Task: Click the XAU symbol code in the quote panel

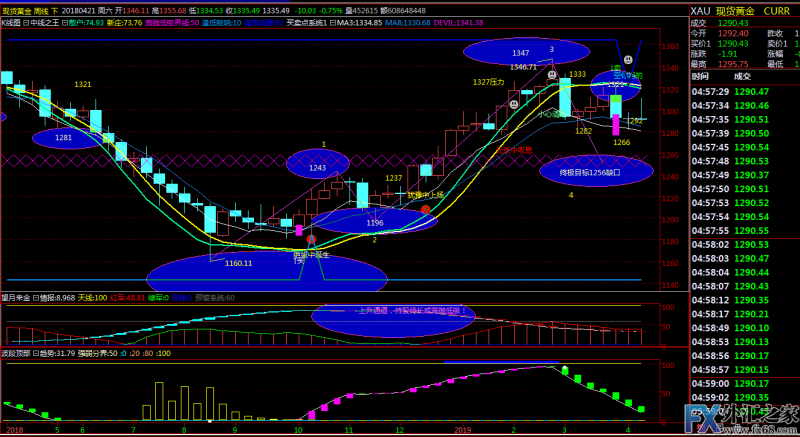Action: click(x=703, y=11)
